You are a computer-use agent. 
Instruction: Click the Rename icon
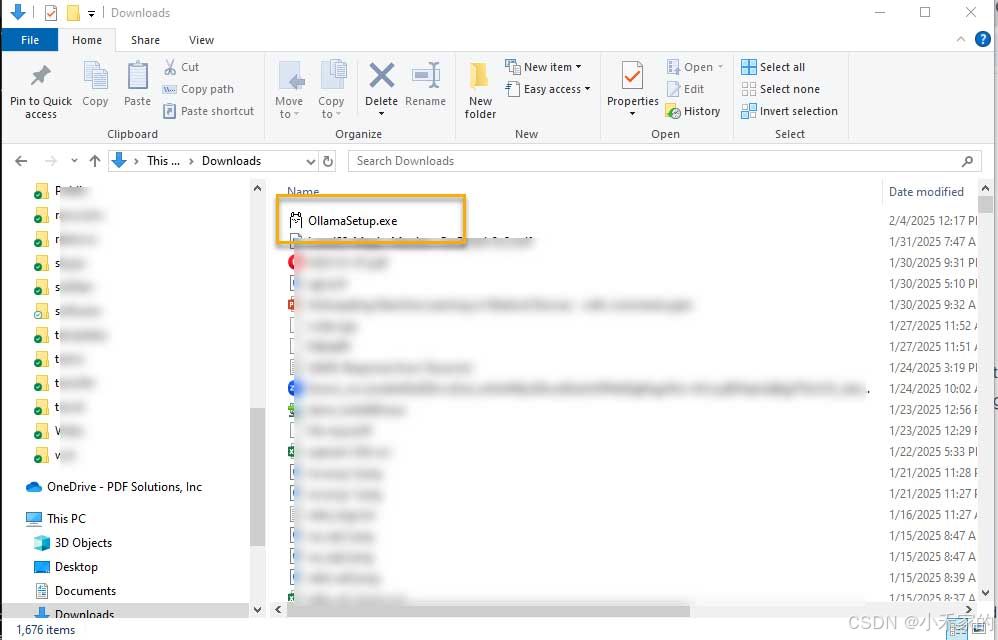coord(425,76)
